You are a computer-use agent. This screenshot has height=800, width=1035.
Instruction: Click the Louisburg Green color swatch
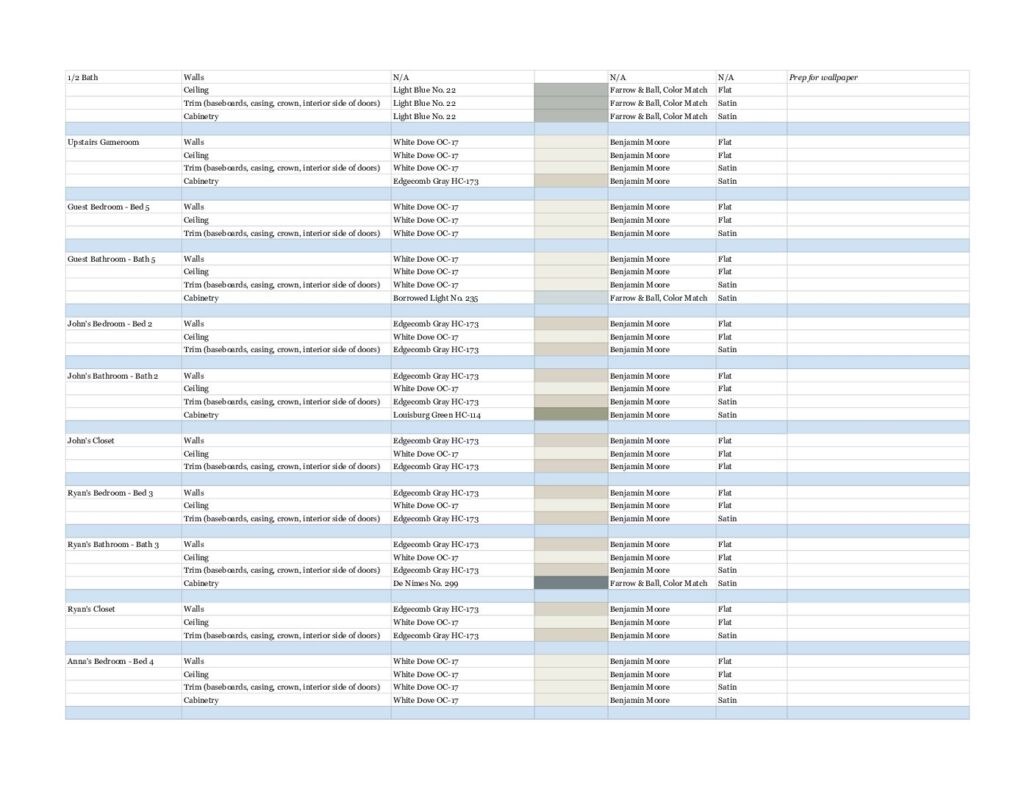[x=570, y=415]
